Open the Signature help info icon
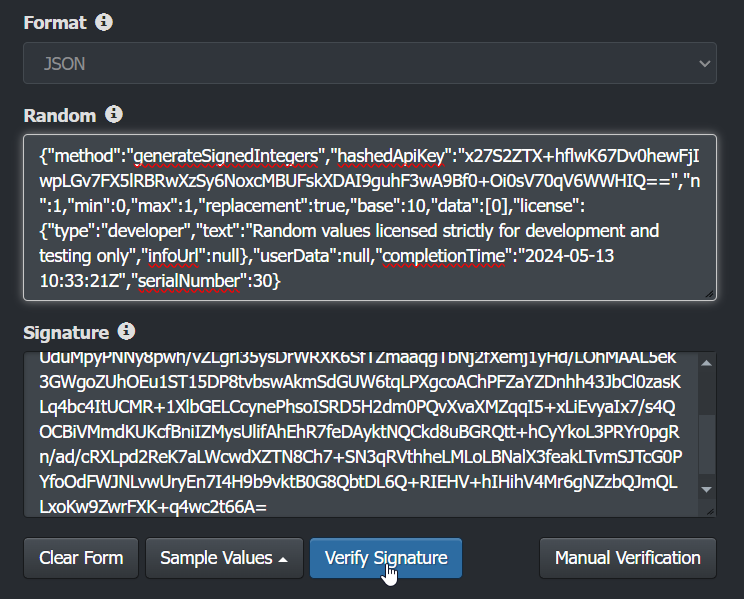Viewport: 744px width, 599px height. click(x=126, y=331)
